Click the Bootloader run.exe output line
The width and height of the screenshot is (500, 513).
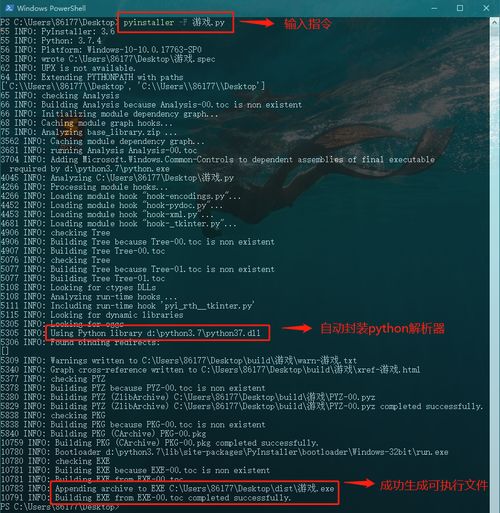(224, 452)
